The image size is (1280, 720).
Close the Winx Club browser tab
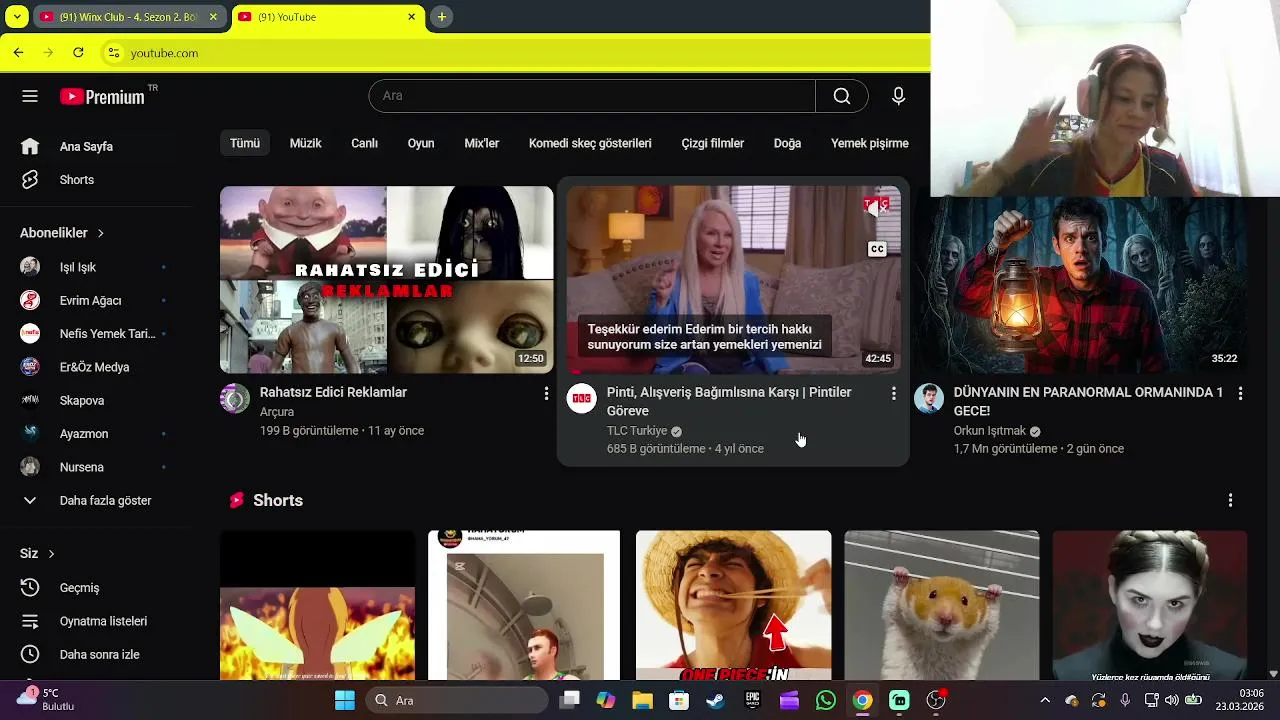pyautogui.click(x=213, y=17)
